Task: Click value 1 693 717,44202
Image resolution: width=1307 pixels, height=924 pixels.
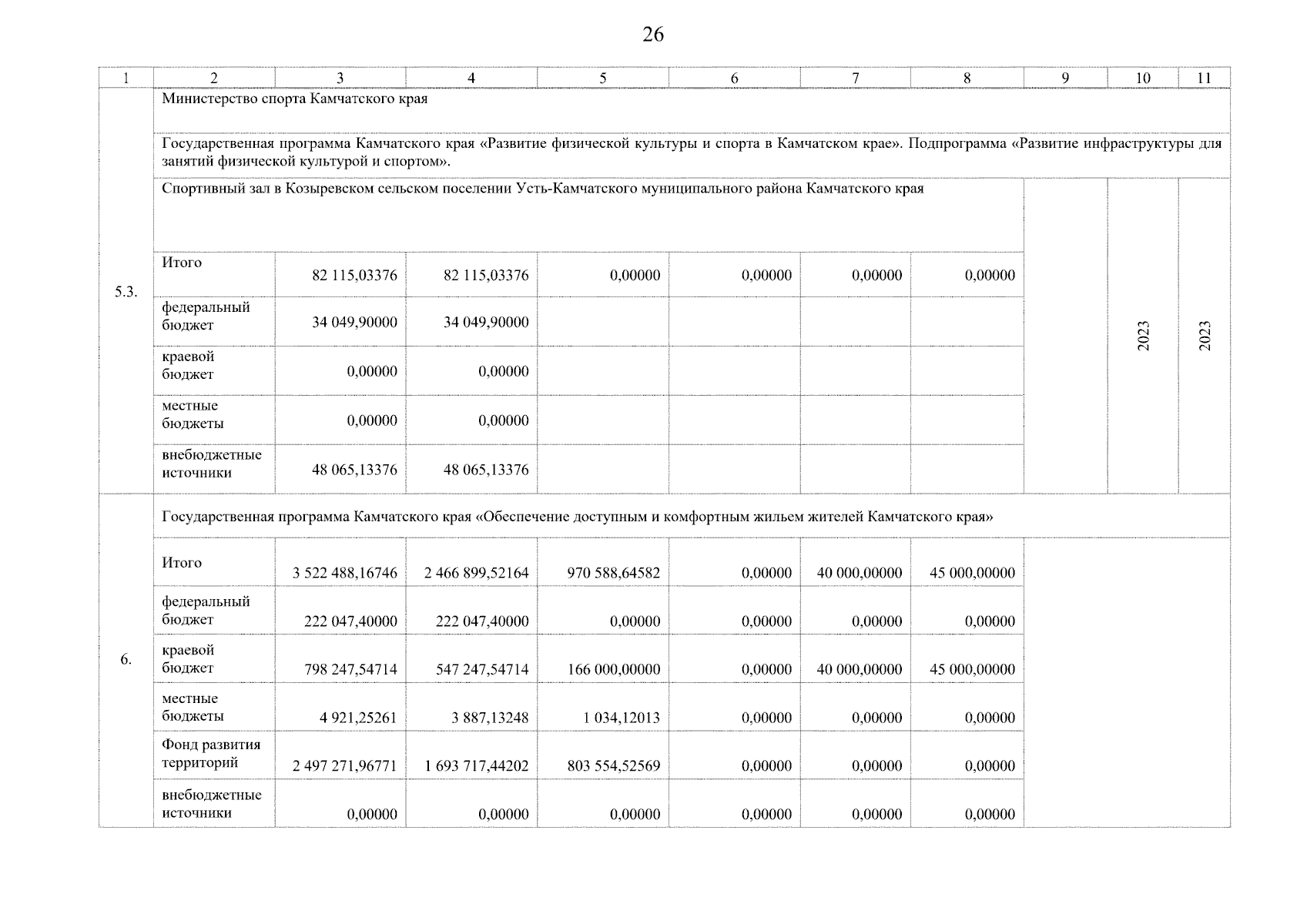Action: 477,766
